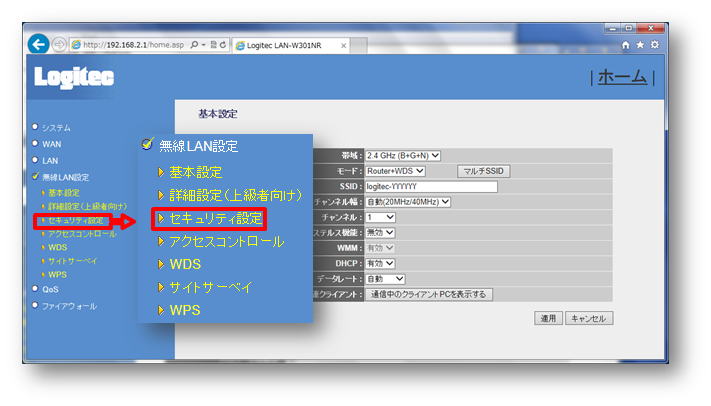Choose サイトサーベイ in enlarged menu
Image resolution: width=711 pixels, height=406 pixels.
[211, 288]
